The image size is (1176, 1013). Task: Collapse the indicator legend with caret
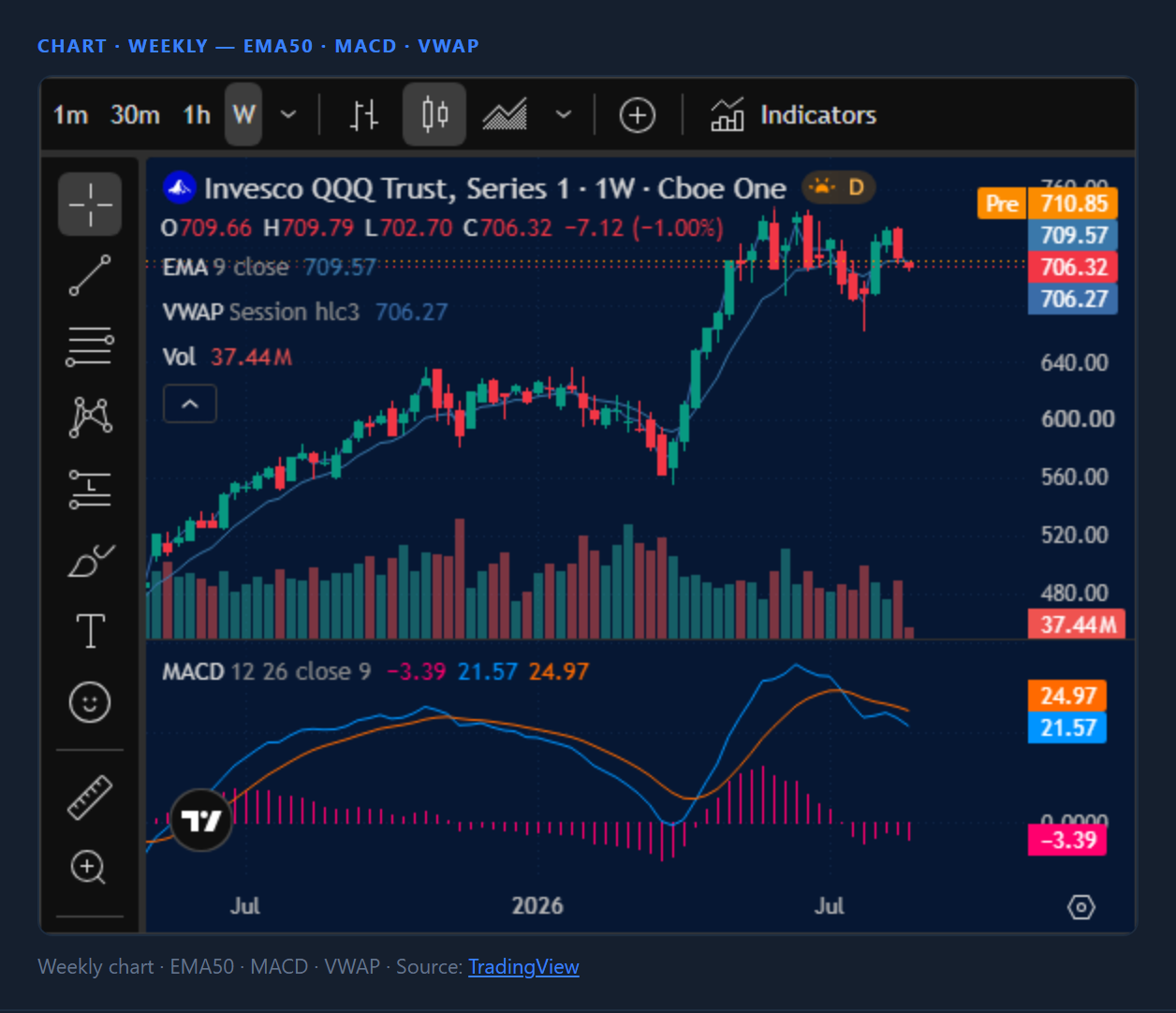(190, 404)
